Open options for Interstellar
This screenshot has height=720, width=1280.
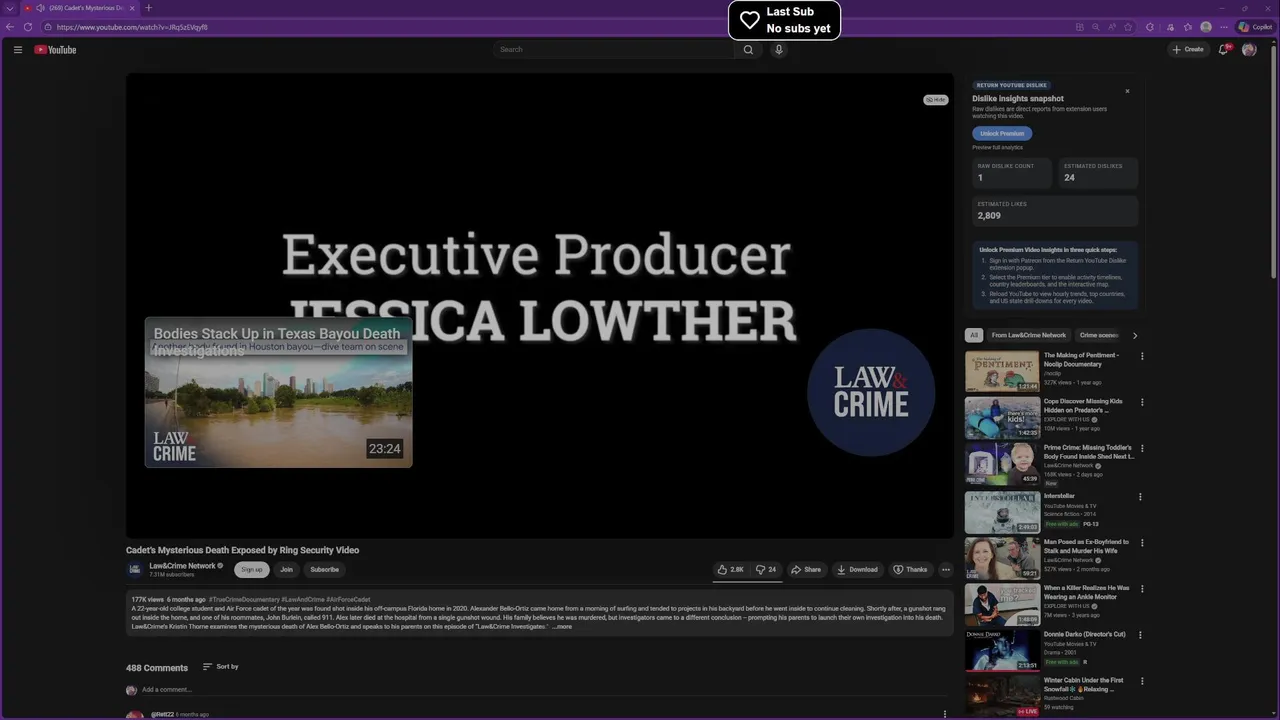coord(1142,497)
